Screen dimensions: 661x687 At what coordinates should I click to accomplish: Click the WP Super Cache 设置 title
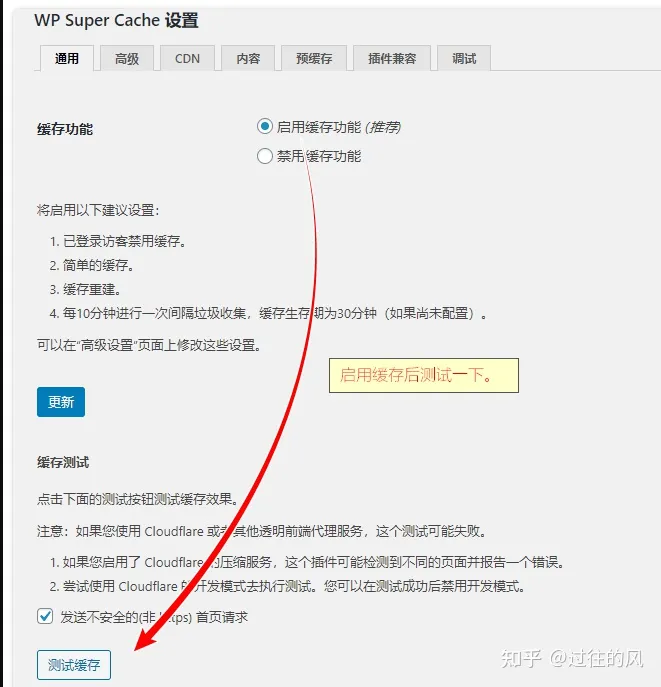click(x=117, y=21)
